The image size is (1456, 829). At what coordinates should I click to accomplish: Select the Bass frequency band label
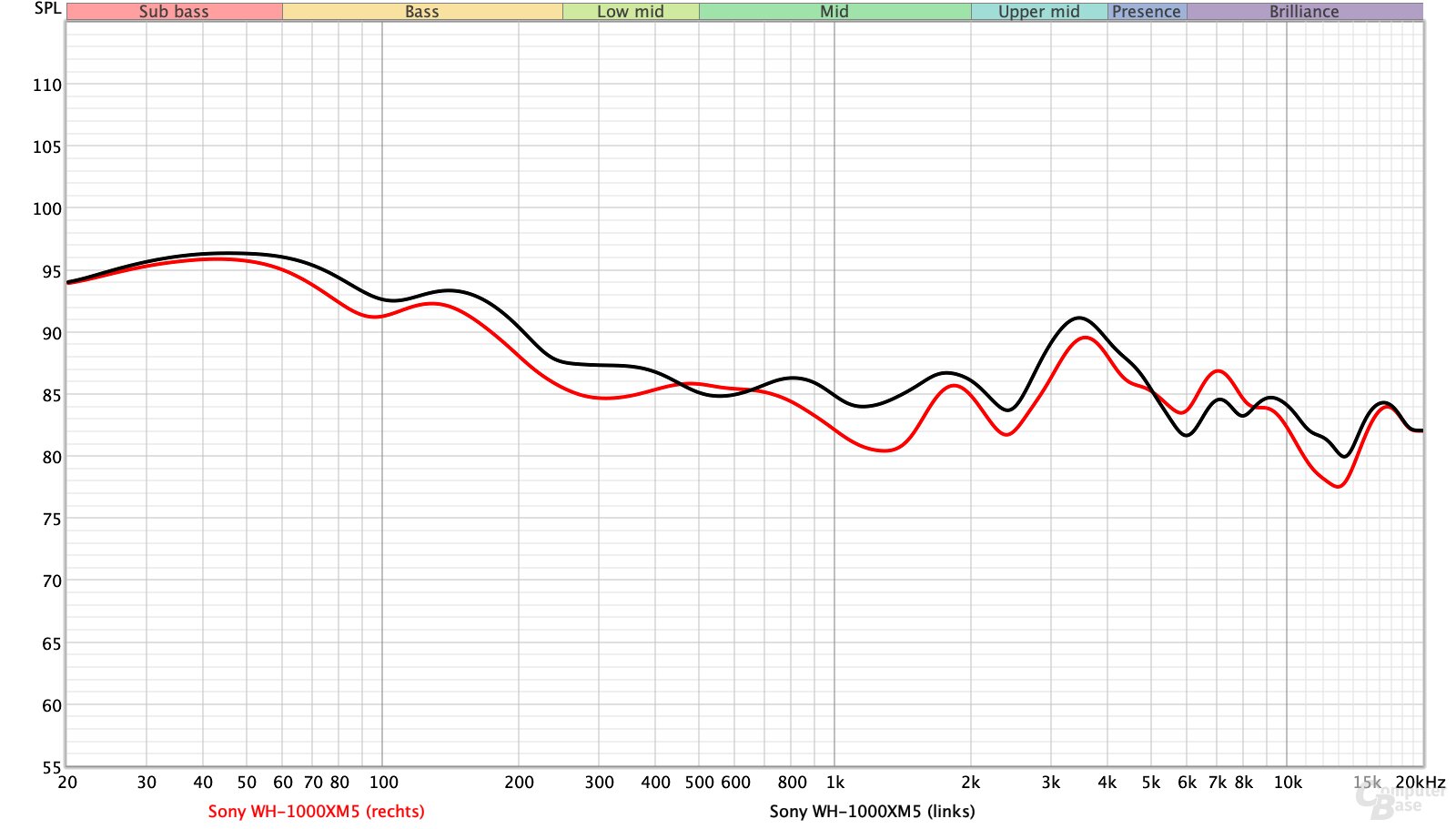422,12
